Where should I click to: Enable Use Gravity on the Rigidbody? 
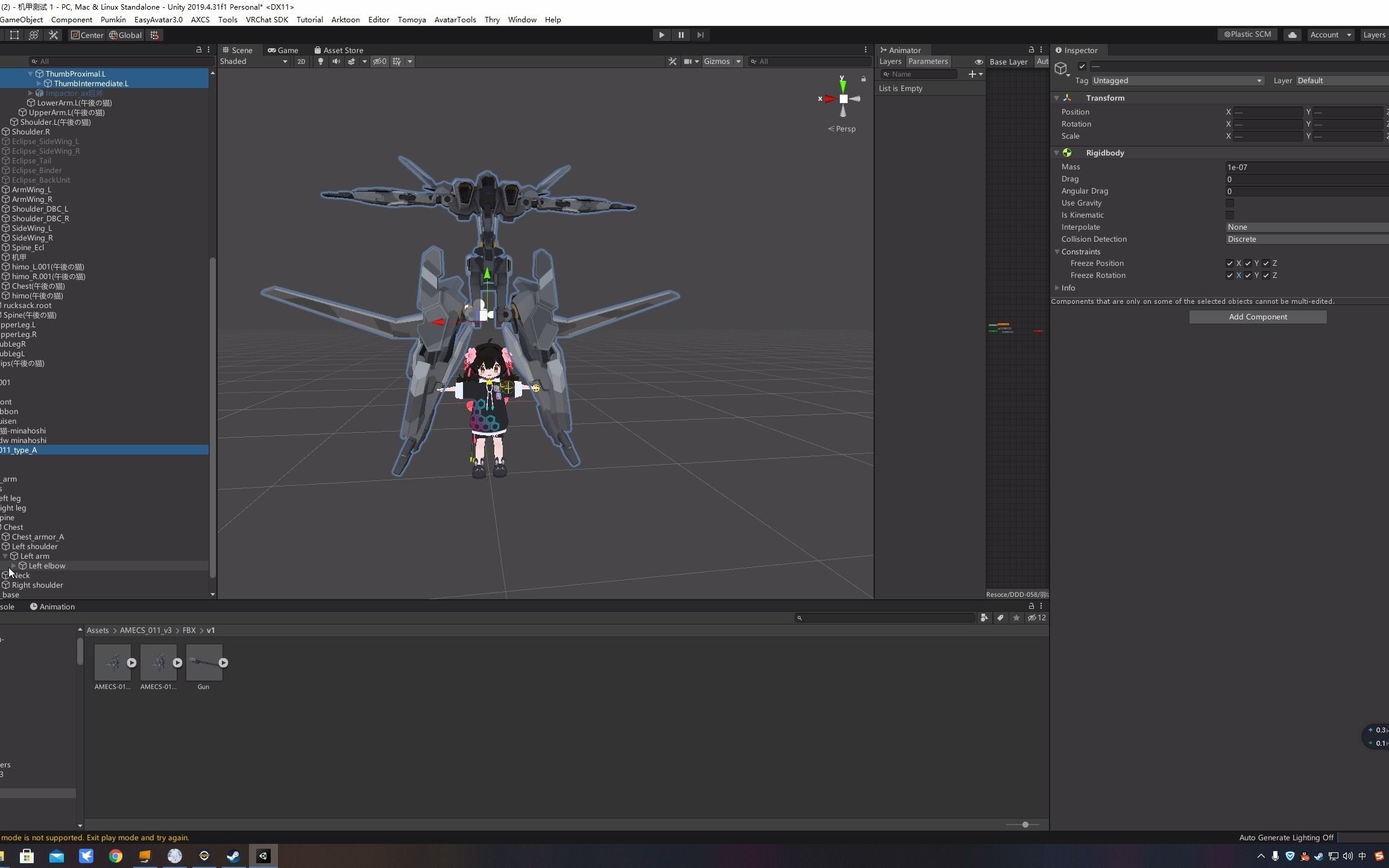[1230, 203]
